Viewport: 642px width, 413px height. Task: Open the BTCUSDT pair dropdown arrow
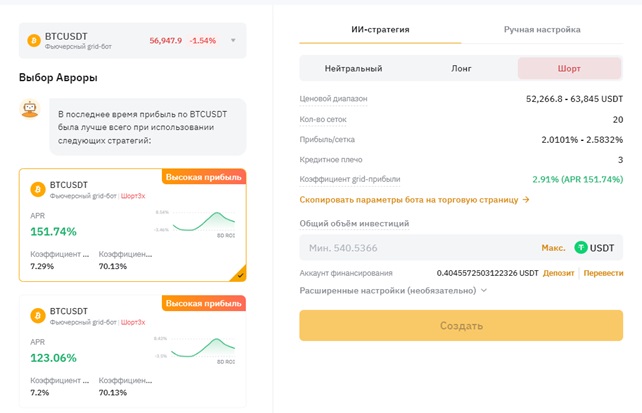coord(233,41)
